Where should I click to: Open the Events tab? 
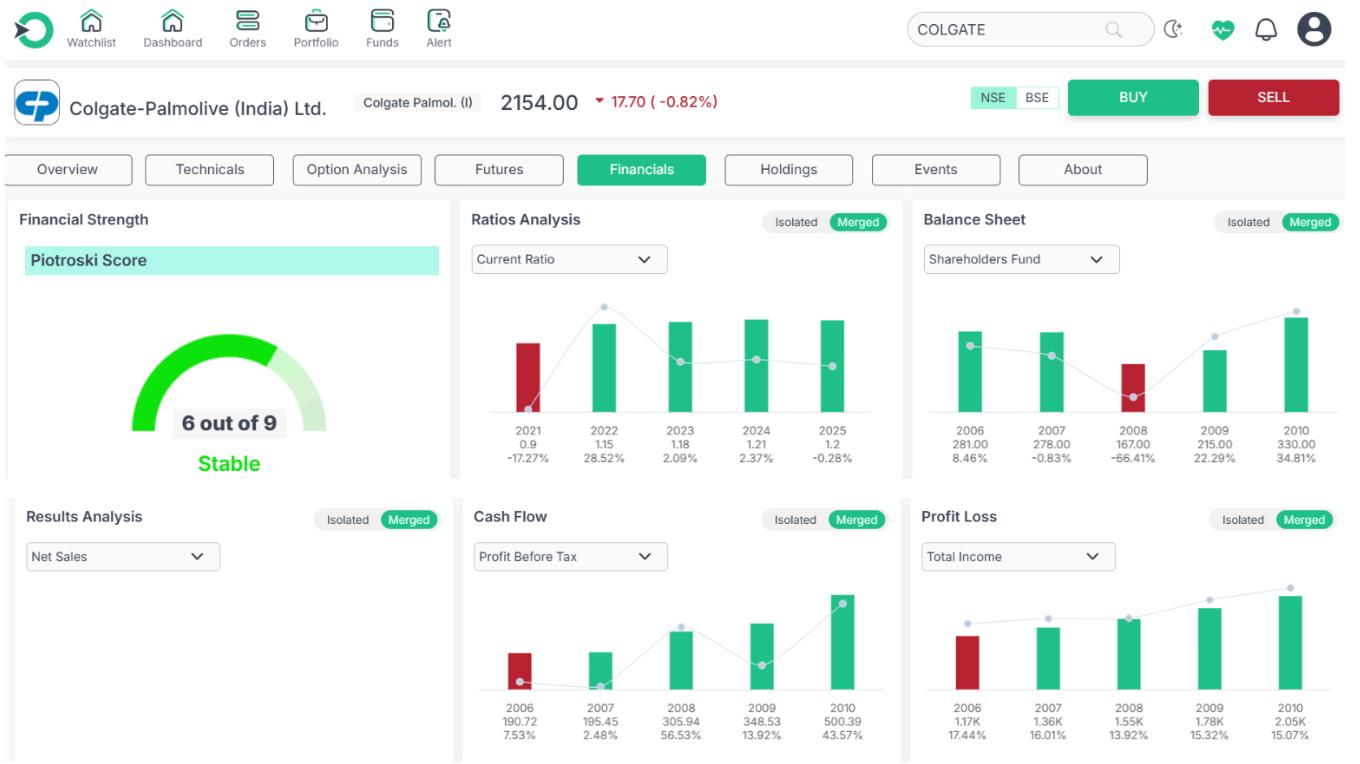[x=936, y=170]
